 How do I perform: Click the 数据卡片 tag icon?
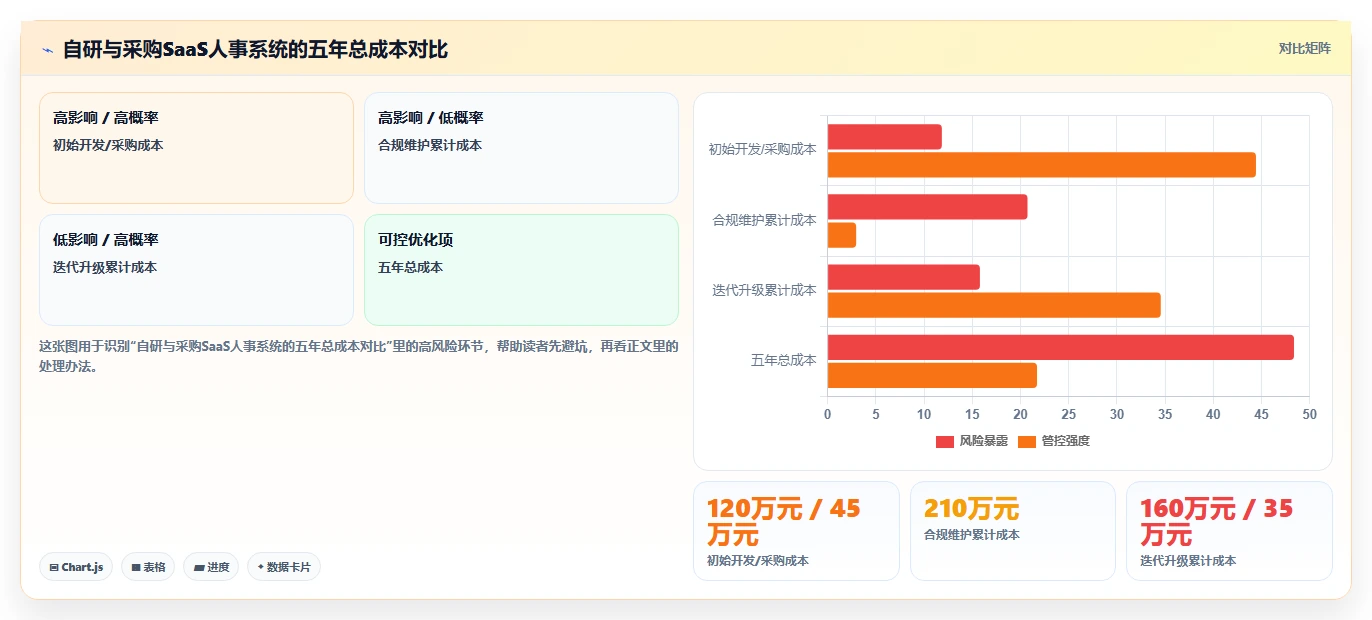(261, 567)
